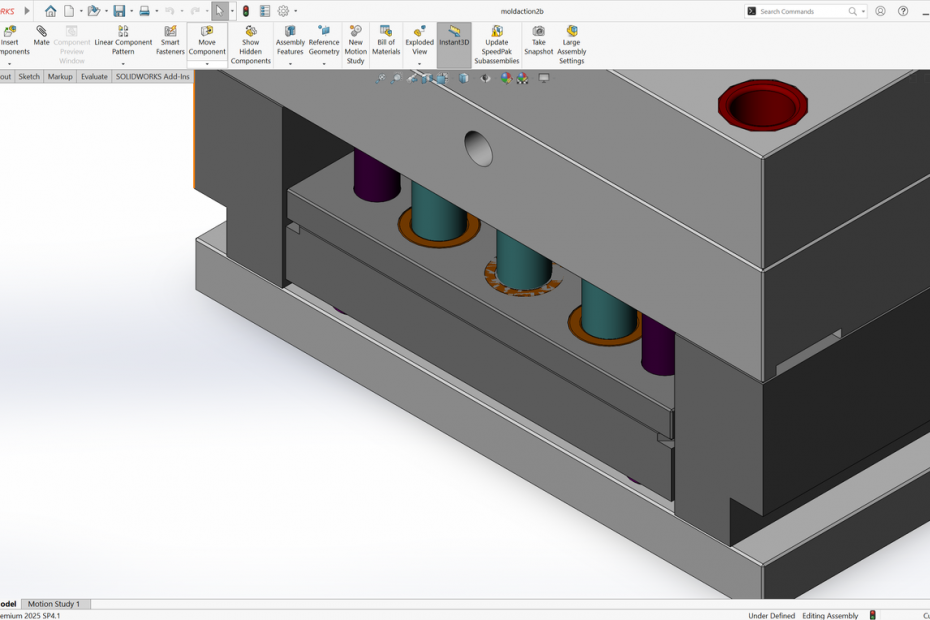Viewport: 930px width, 620px height.
Task: Click the Mate tool paperclip icon
Action: tap(41, 31)
